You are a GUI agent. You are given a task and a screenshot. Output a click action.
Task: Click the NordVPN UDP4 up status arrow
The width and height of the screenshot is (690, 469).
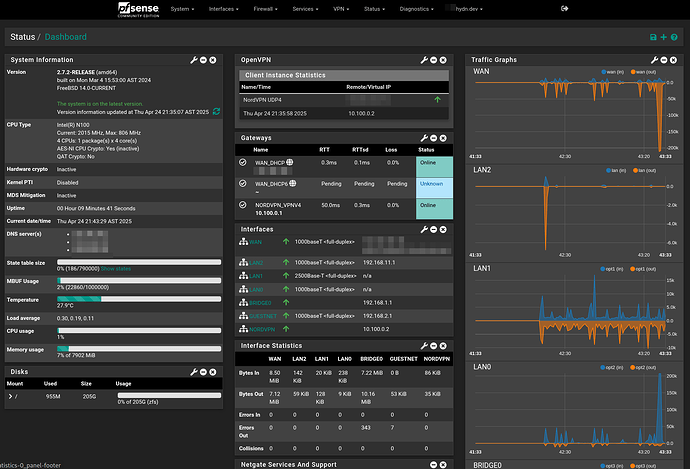[437, 100]
